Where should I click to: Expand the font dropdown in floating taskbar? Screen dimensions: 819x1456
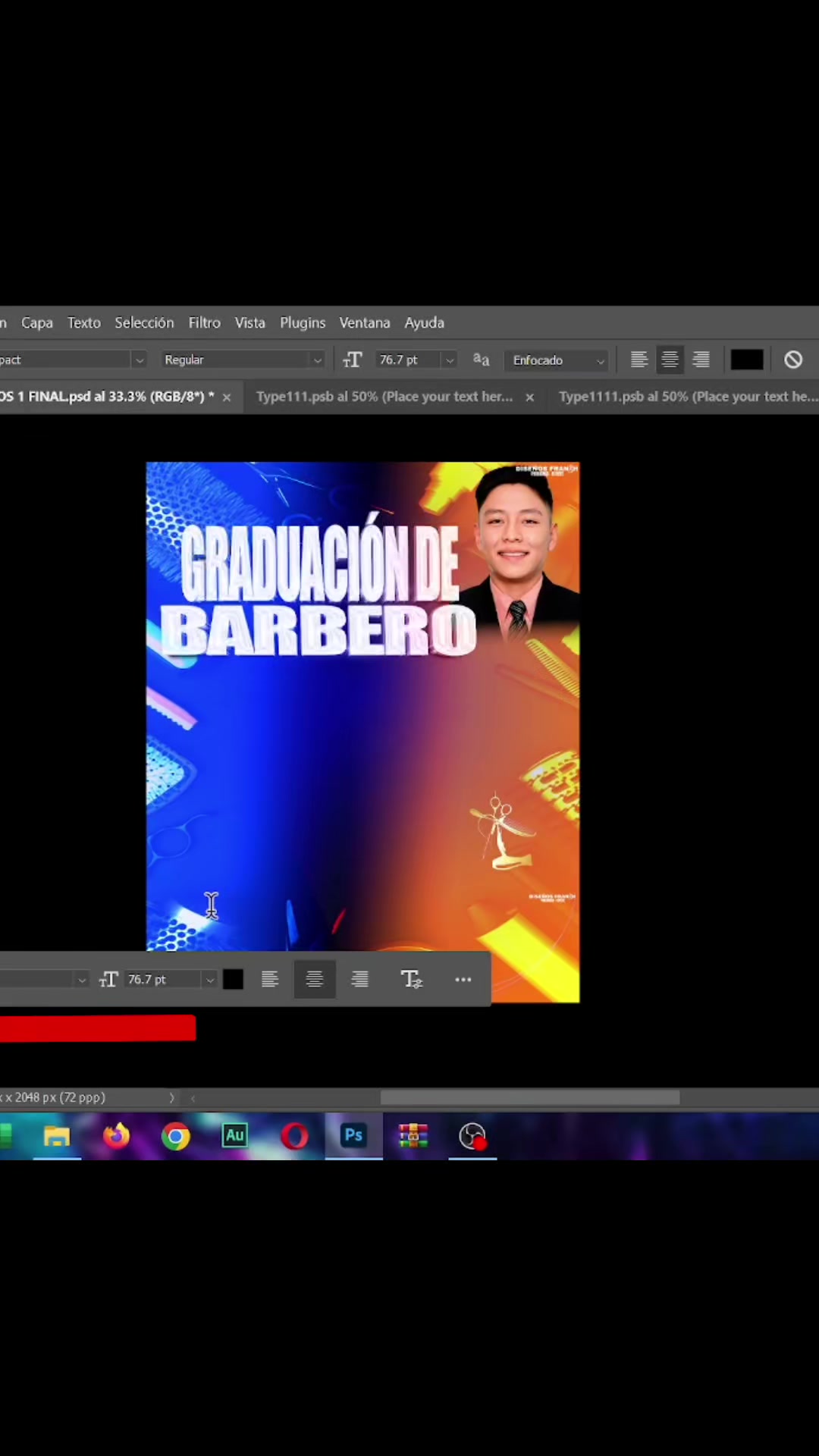(82, 980)
